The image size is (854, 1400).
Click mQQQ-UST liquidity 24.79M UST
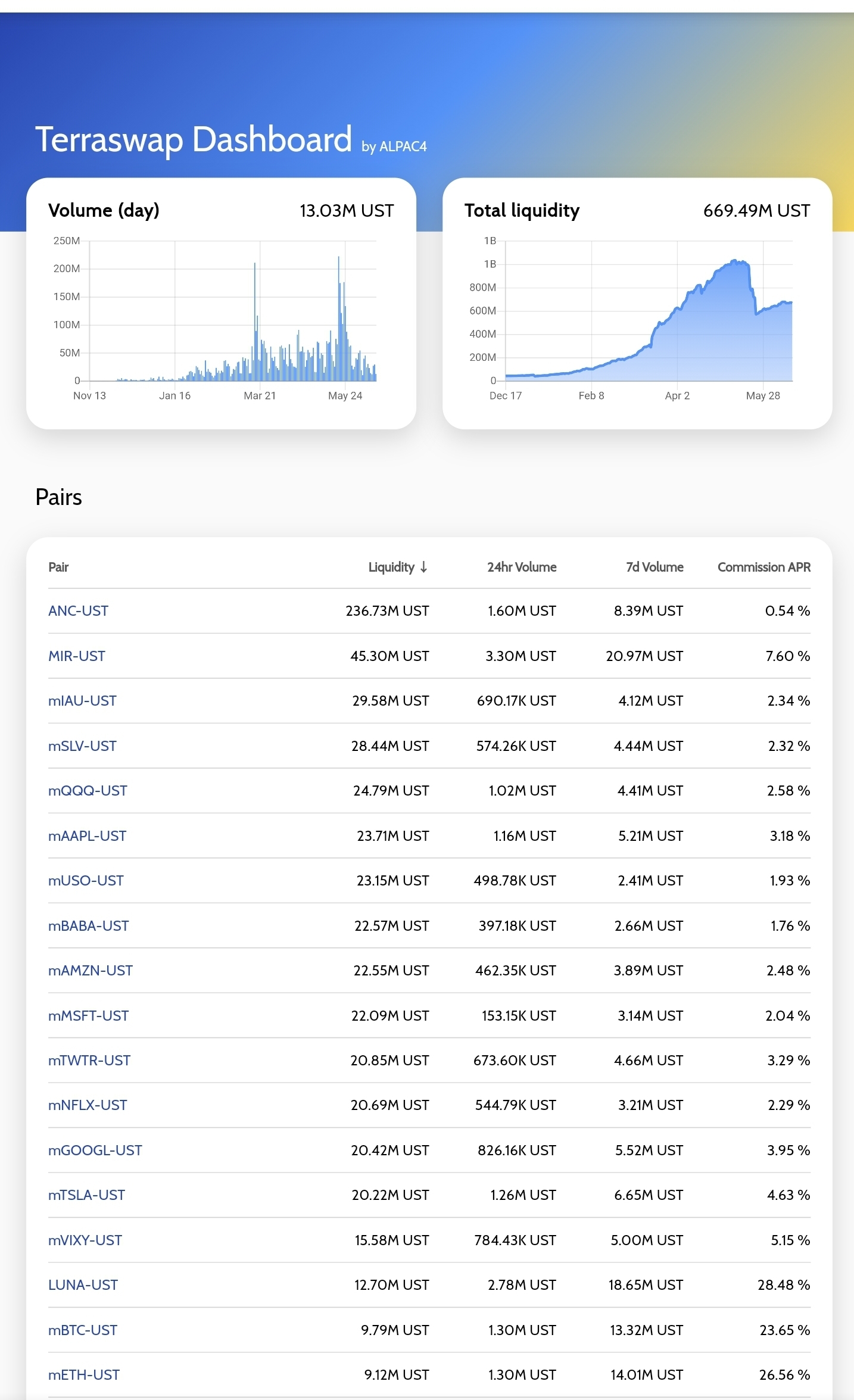[x=391, y=791]
